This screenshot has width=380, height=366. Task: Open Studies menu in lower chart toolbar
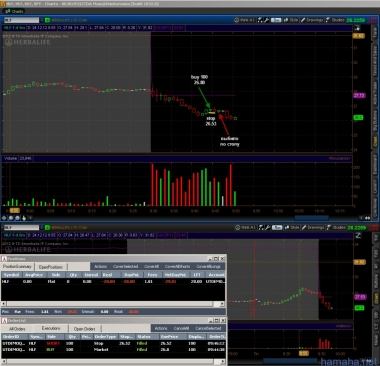pyautogui.click(x=336, y=227)
